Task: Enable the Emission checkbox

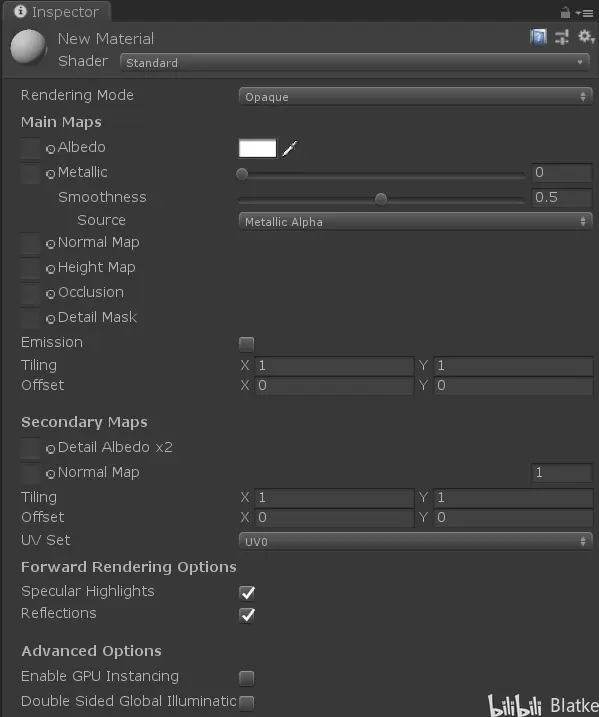Action: [246, 343]
